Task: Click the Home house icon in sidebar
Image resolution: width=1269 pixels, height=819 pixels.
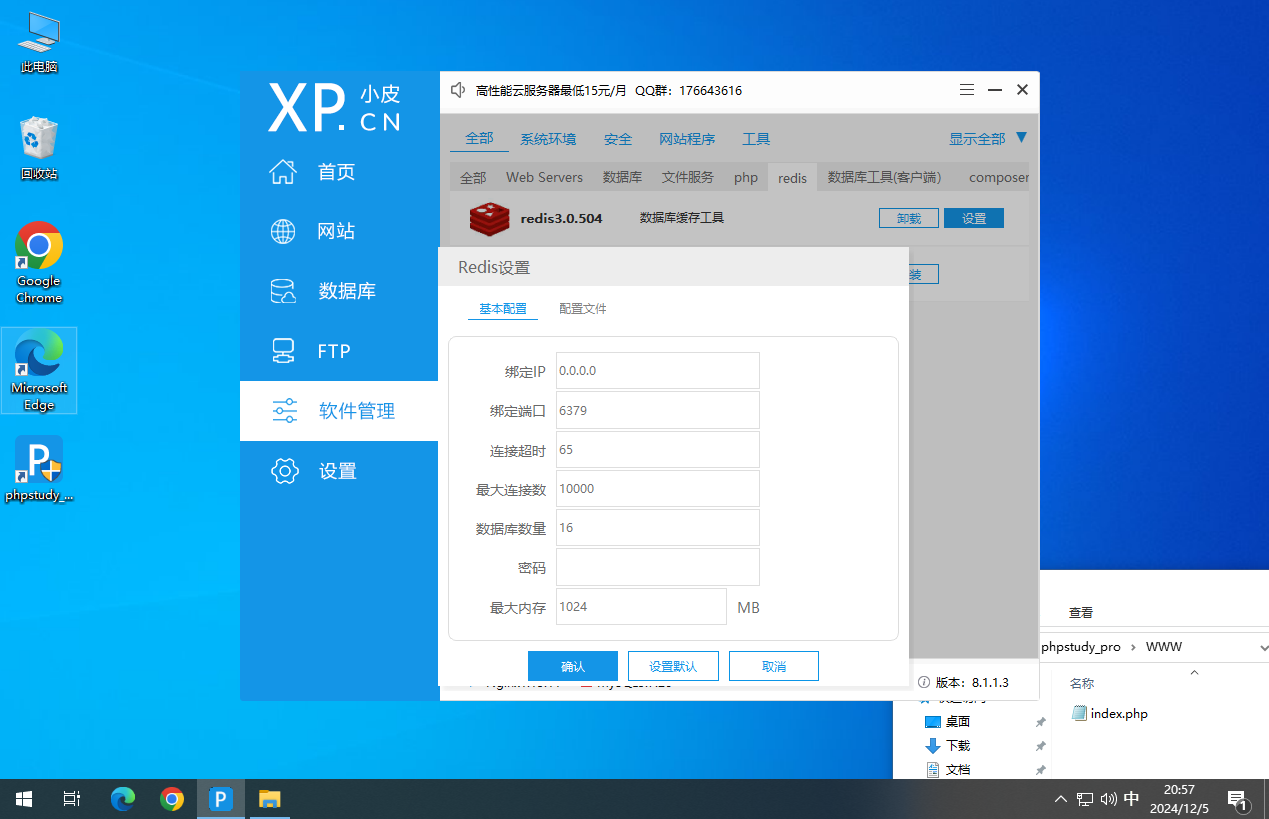Action: [283, 172]
